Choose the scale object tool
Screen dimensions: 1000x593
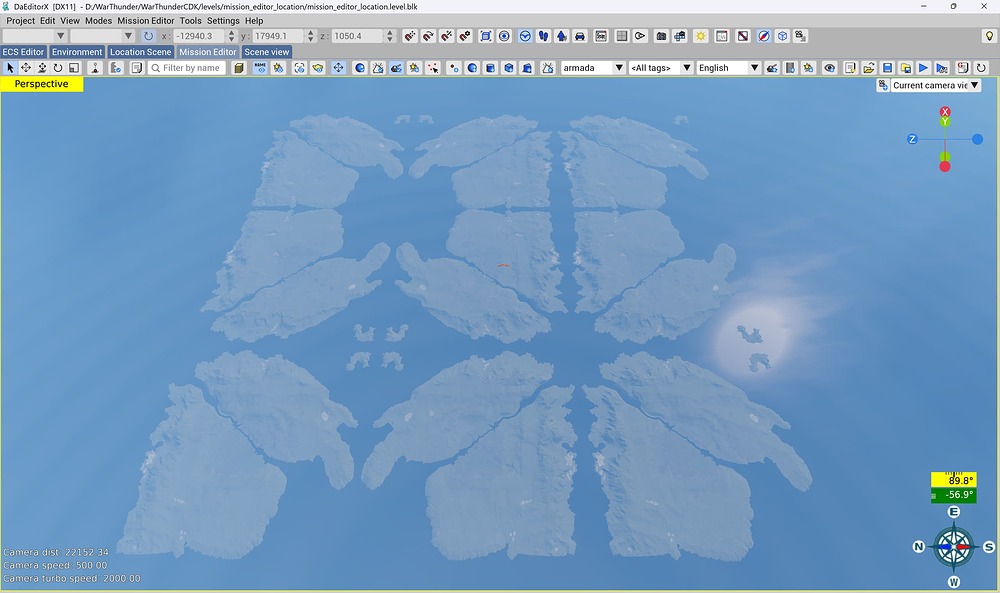(x=74, y=68)
